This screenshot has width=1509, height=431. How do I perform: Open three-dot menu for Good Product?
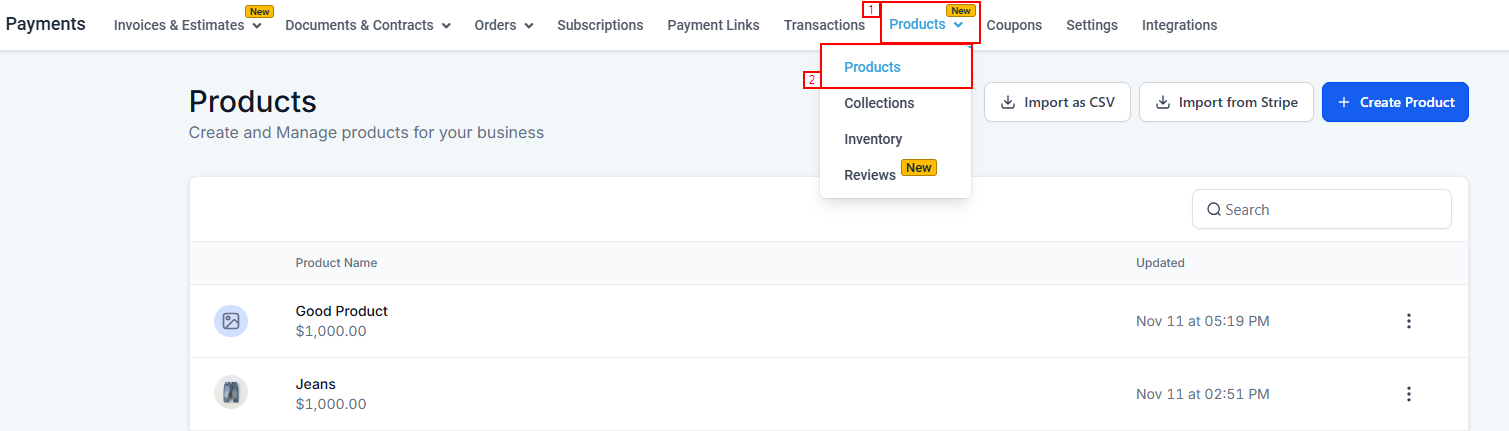[x=1409, y=321]
